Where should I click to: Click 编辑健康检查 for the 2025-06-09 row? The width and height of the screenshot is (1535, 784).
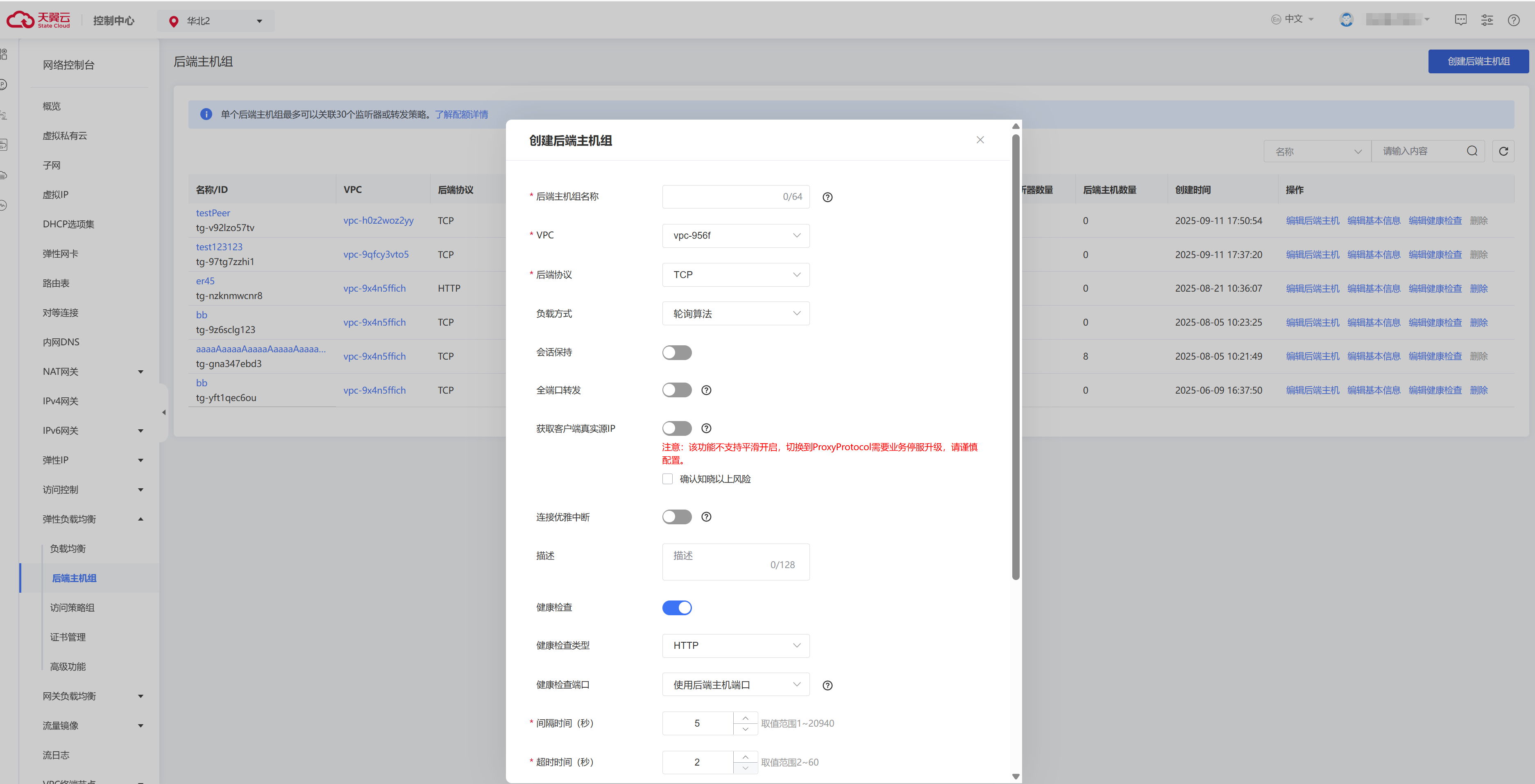tap(1435, 390)
